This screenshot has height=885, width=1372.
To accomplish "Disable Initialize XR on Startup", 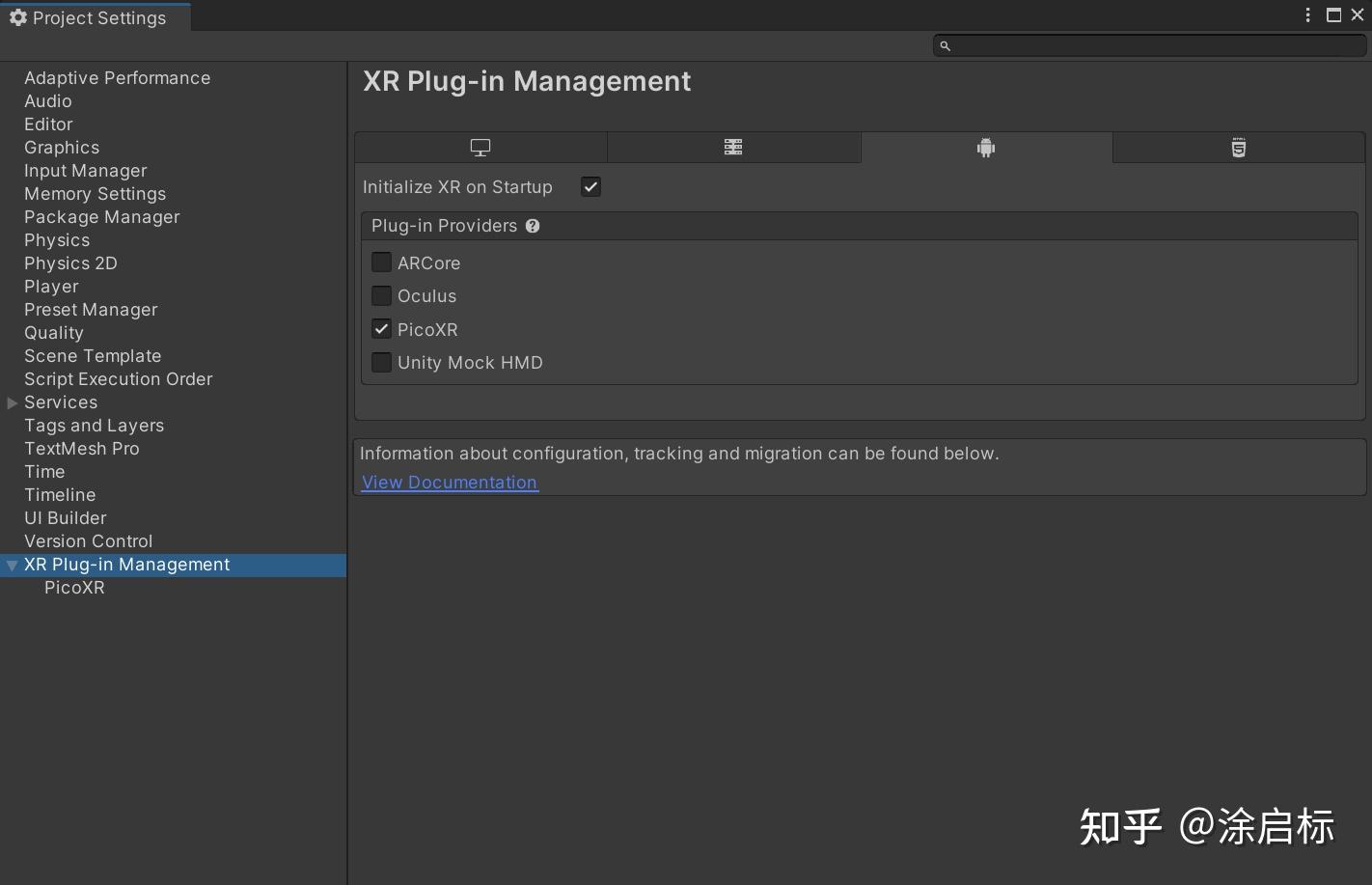I will (x=590, y=187).
